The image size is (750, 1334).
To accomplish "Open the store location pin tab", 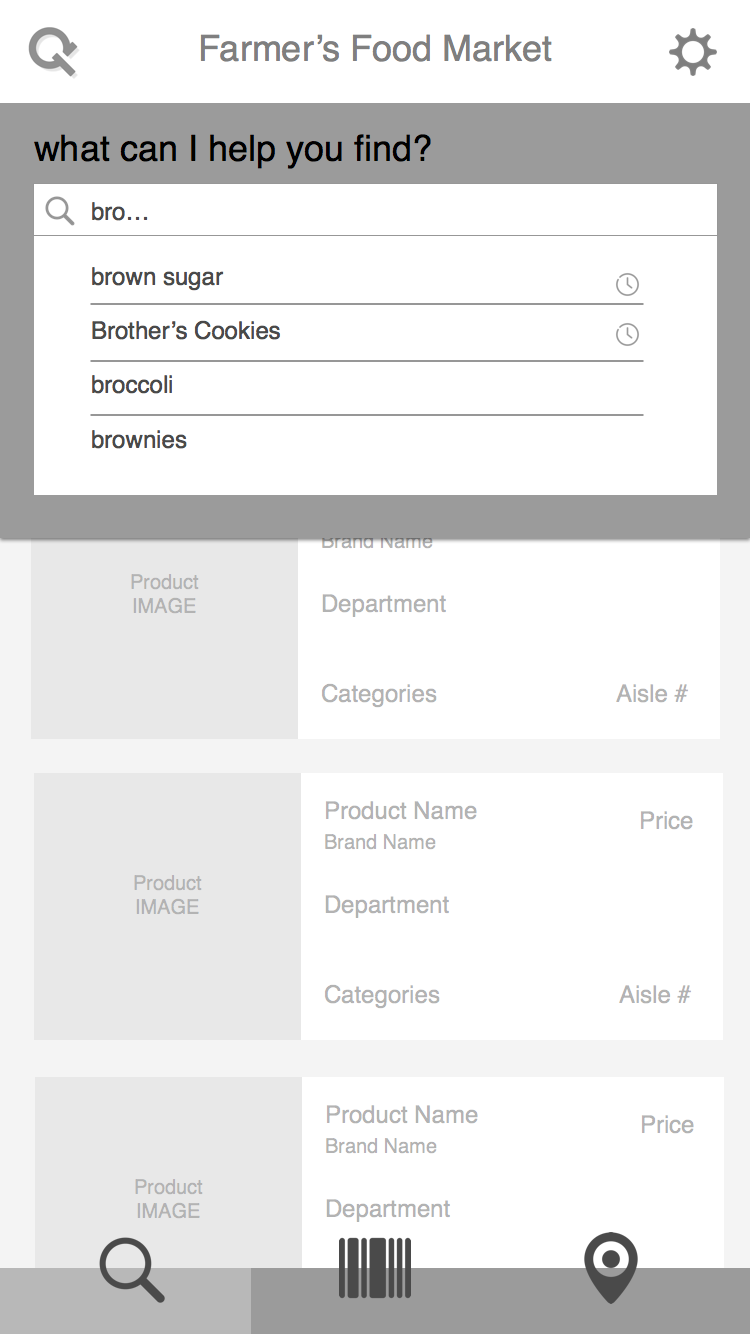I will 611,1268.
